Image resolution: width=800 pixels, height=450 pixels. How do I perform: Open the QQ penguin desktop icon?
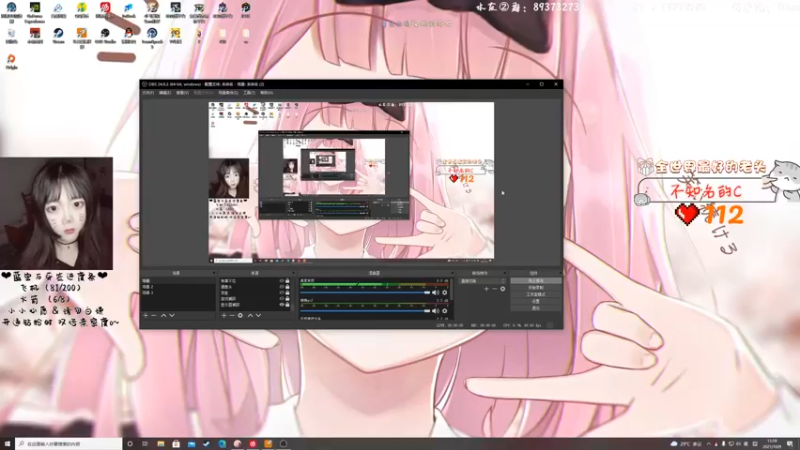click(x=129, y=35)
